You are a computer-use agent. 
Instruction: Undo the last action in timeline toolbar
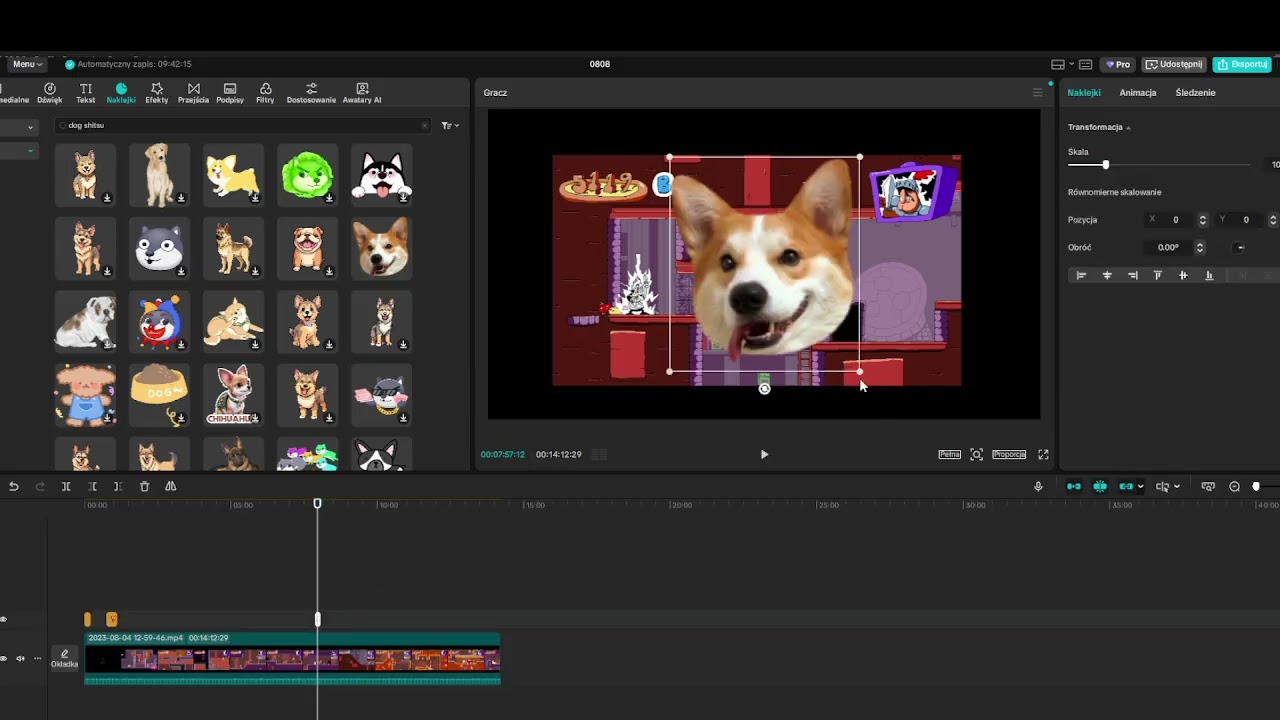(14, 487)
